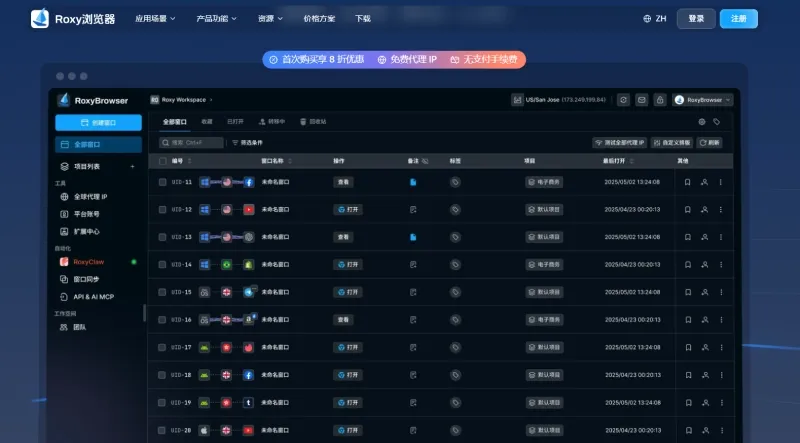The image size is (800, 443).
Task: Sort by the 编号 column arrows
Action: coord(190,161)
